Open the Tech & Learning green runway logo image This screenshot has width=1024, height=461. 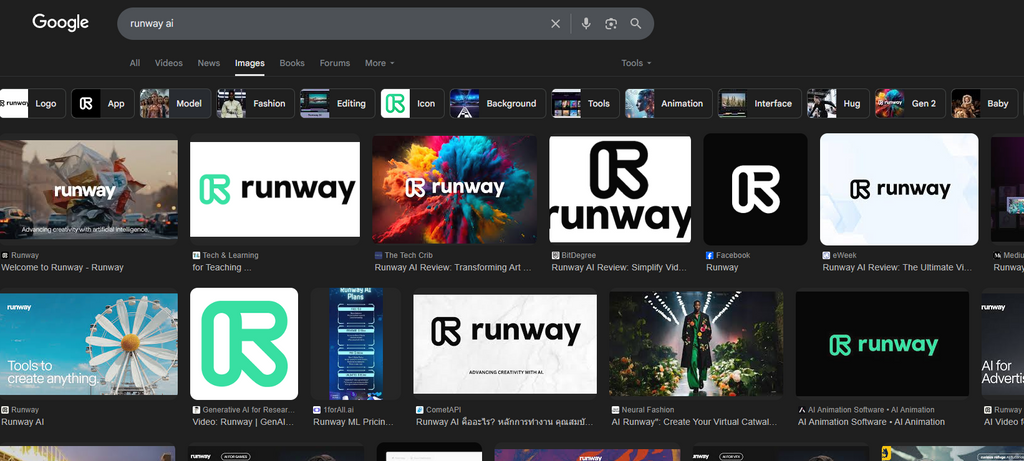(x=275, y=189)
